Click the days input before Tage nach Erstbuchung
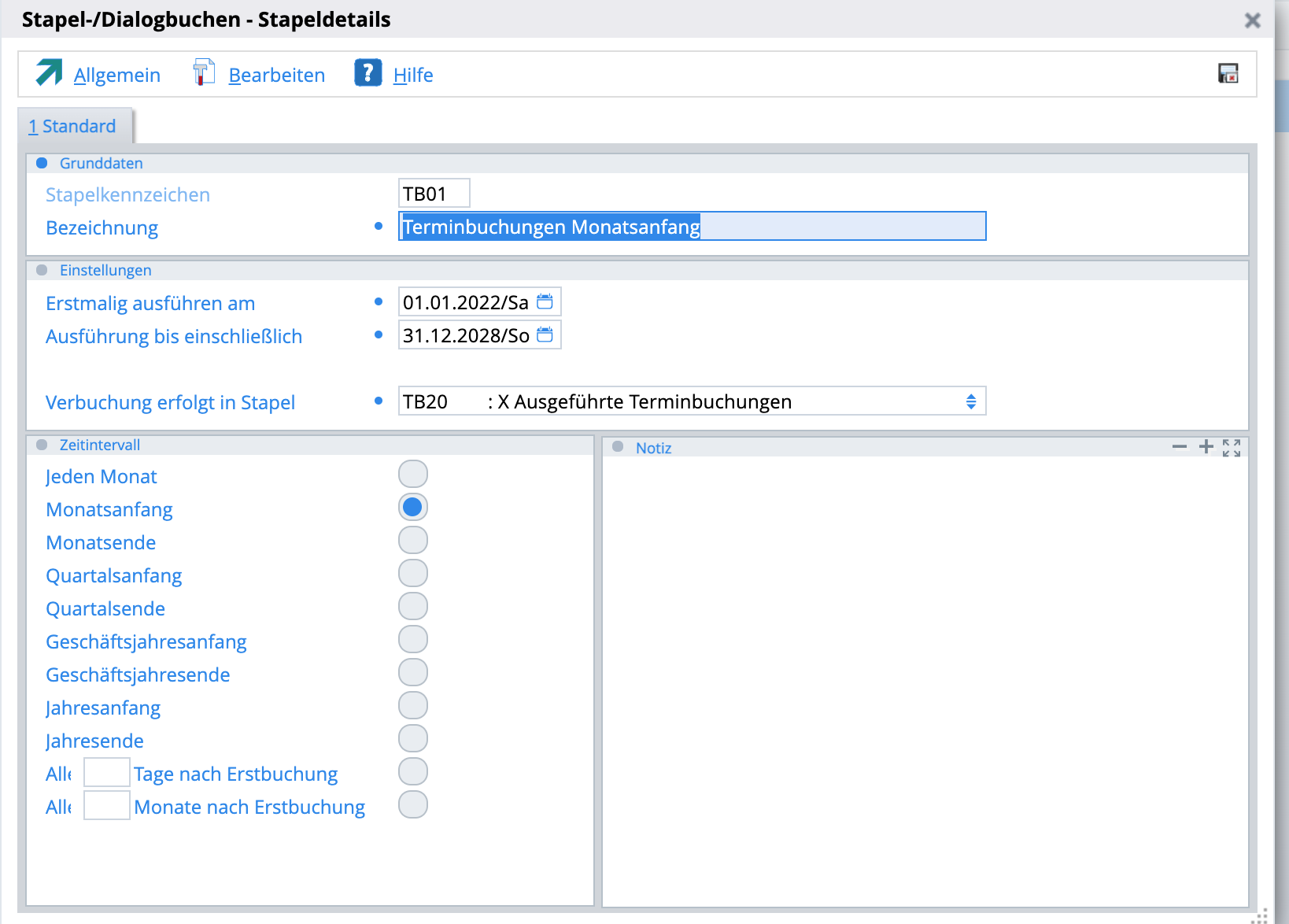1289x924 pixels. click(106, 773)
